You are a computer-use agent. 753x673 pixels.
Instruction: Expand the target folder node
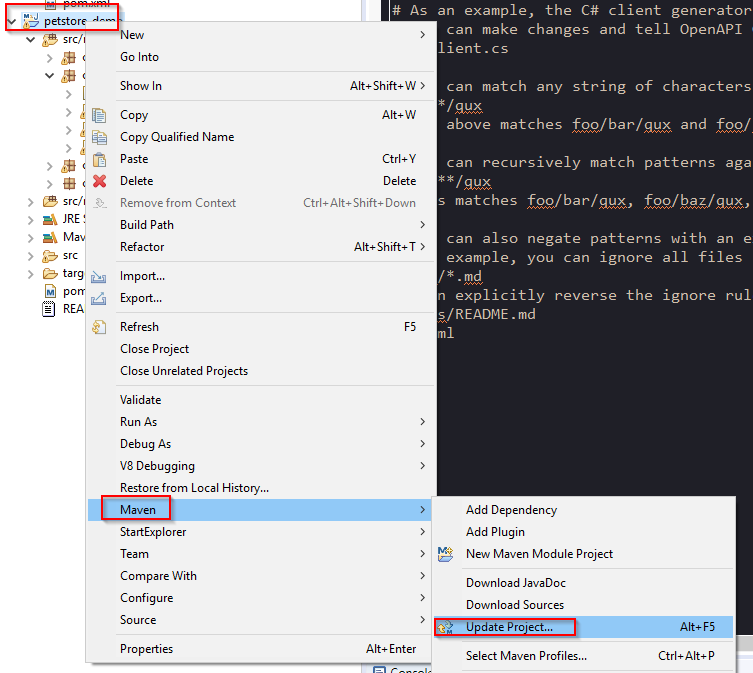[x=31, y=274]
